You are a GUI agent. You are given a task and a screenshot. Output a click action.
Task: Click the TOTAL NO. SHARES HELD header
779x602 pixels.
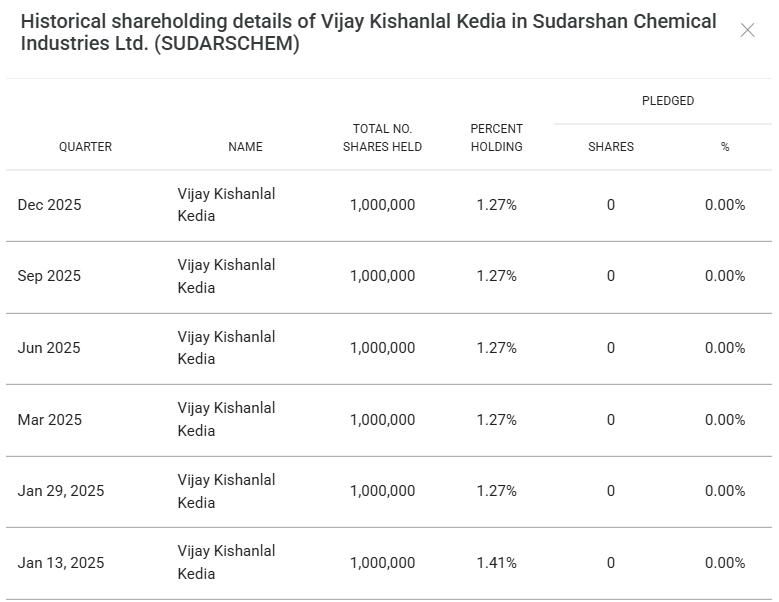pos(382,138)
